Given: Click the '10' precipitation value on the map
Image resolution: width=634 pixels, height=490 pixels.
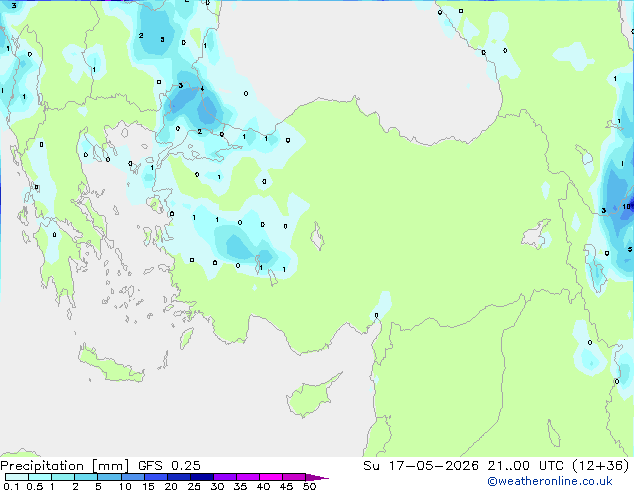Looking at the screenshot, I should tap(626, 207).
